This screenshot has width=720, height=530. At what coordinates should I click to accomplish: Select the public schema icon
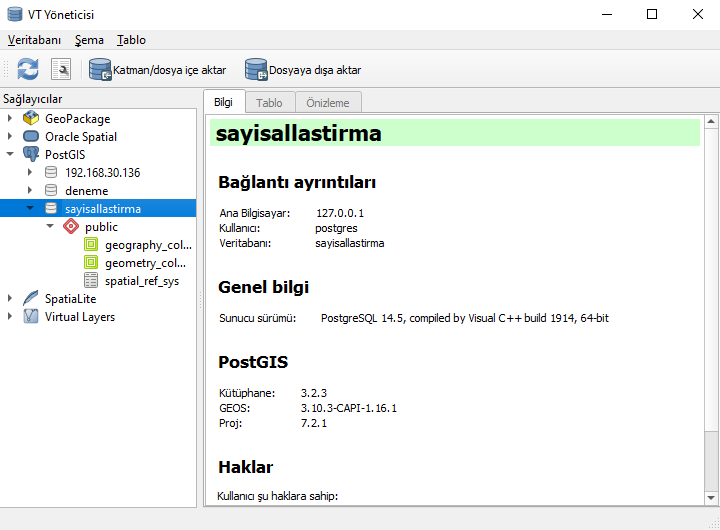(x=71, y=226)
